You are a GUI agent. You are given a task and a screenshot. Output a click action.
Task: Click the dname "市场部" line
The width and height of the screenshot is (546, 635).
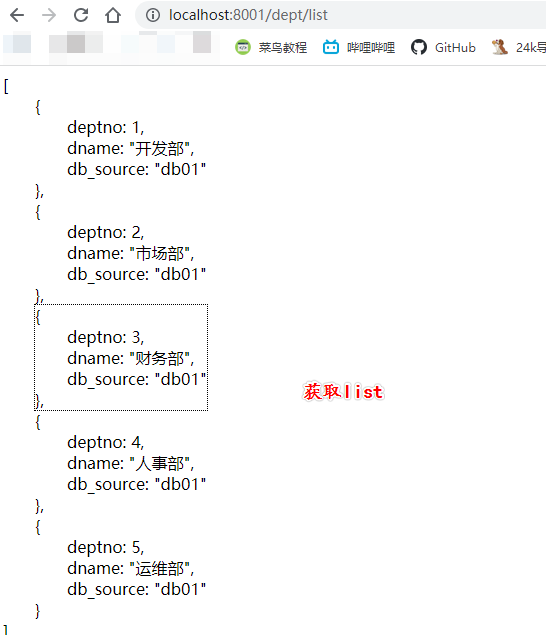tap(130, 254)
